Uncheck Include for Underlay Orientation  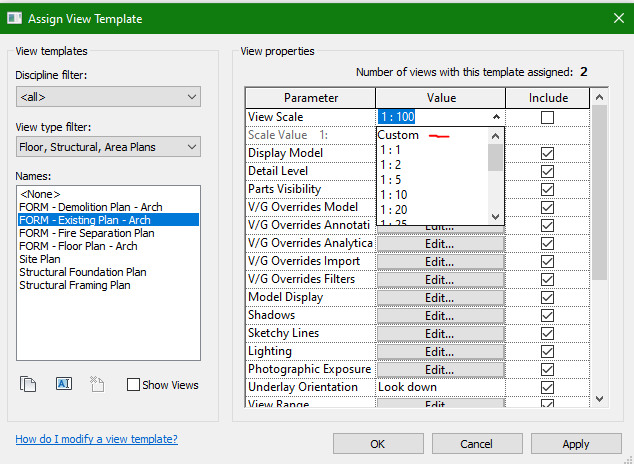coord(547,388)
